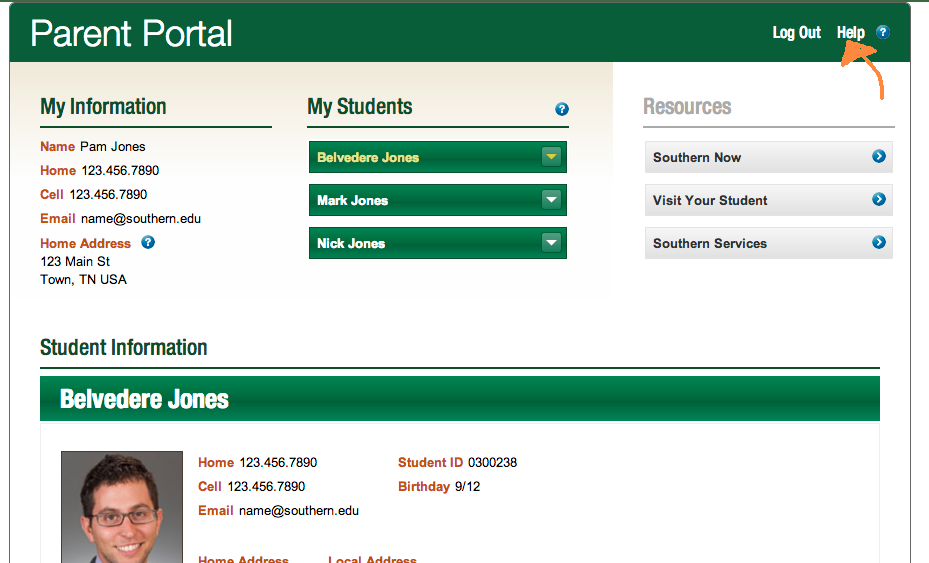Select the Belvedere Jones student name

(368, 158)
